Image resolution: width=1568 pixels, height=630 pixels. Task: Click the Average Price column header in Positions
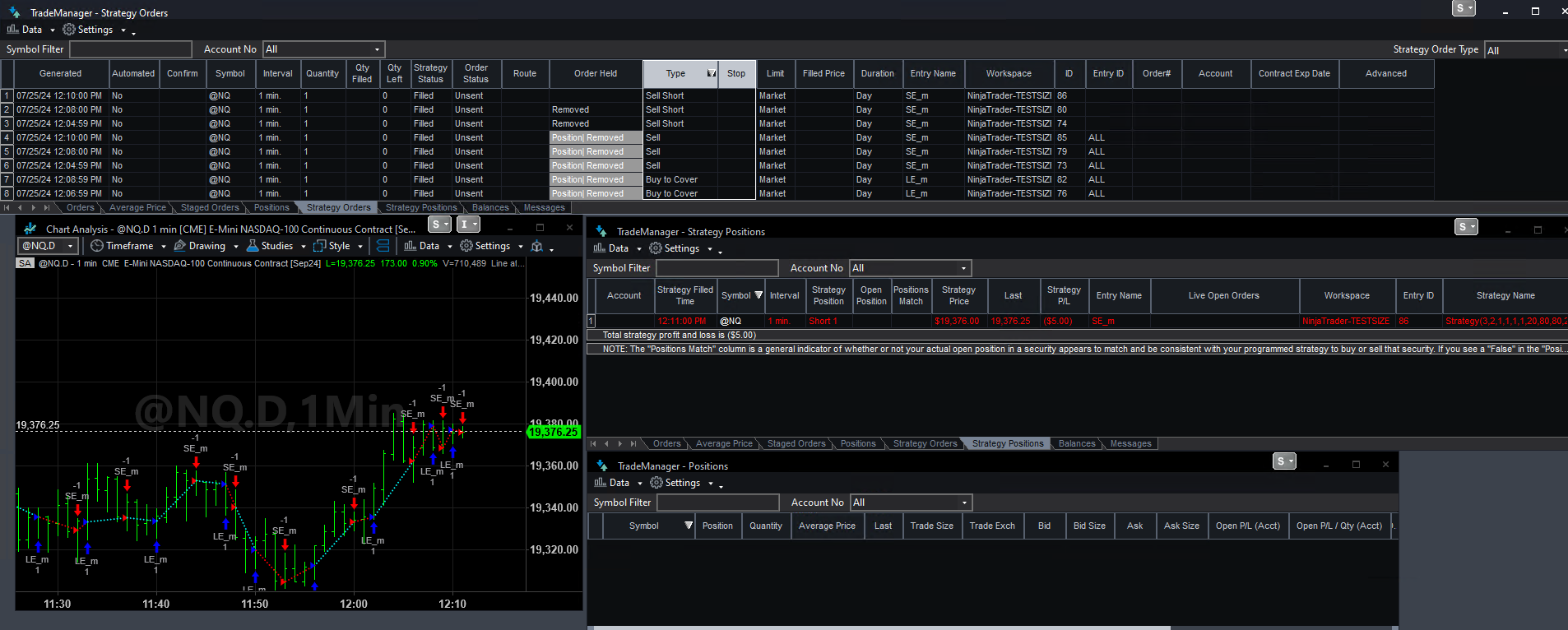(827, 526)
